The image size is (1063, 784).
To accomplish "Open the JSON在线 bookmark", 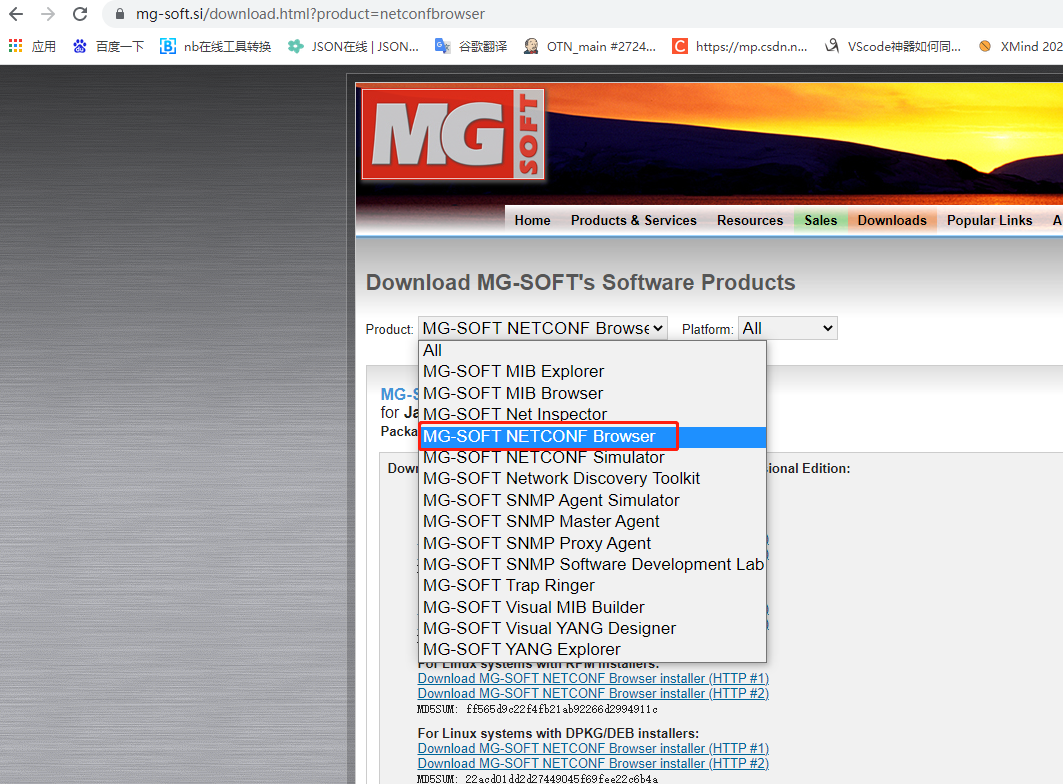I will (x=353, y=46).
